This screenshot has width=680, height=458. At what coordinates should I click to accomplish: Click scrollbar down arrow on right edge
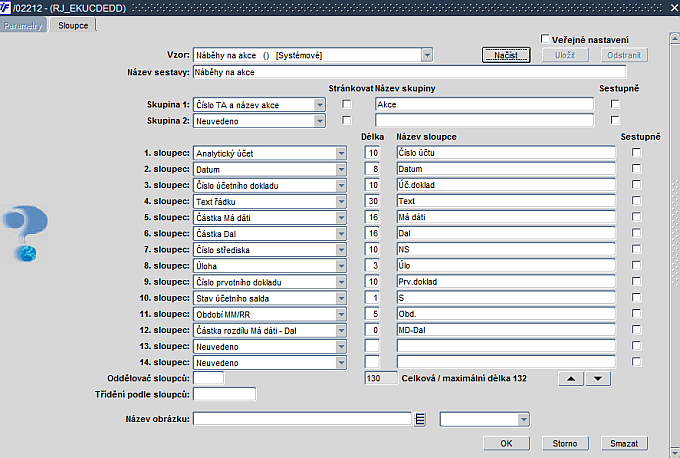tap(675, 451)
